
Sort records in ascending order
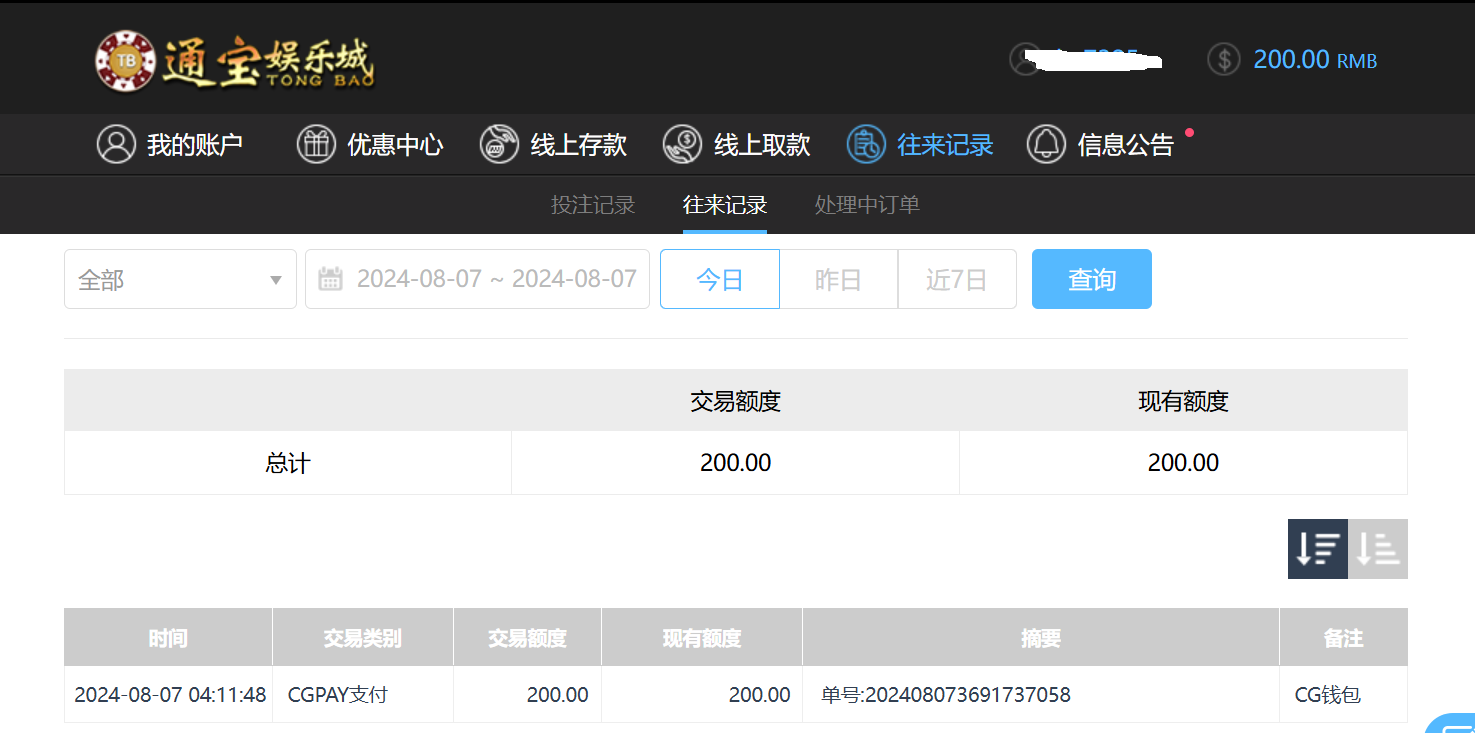tap(1378, 549)
